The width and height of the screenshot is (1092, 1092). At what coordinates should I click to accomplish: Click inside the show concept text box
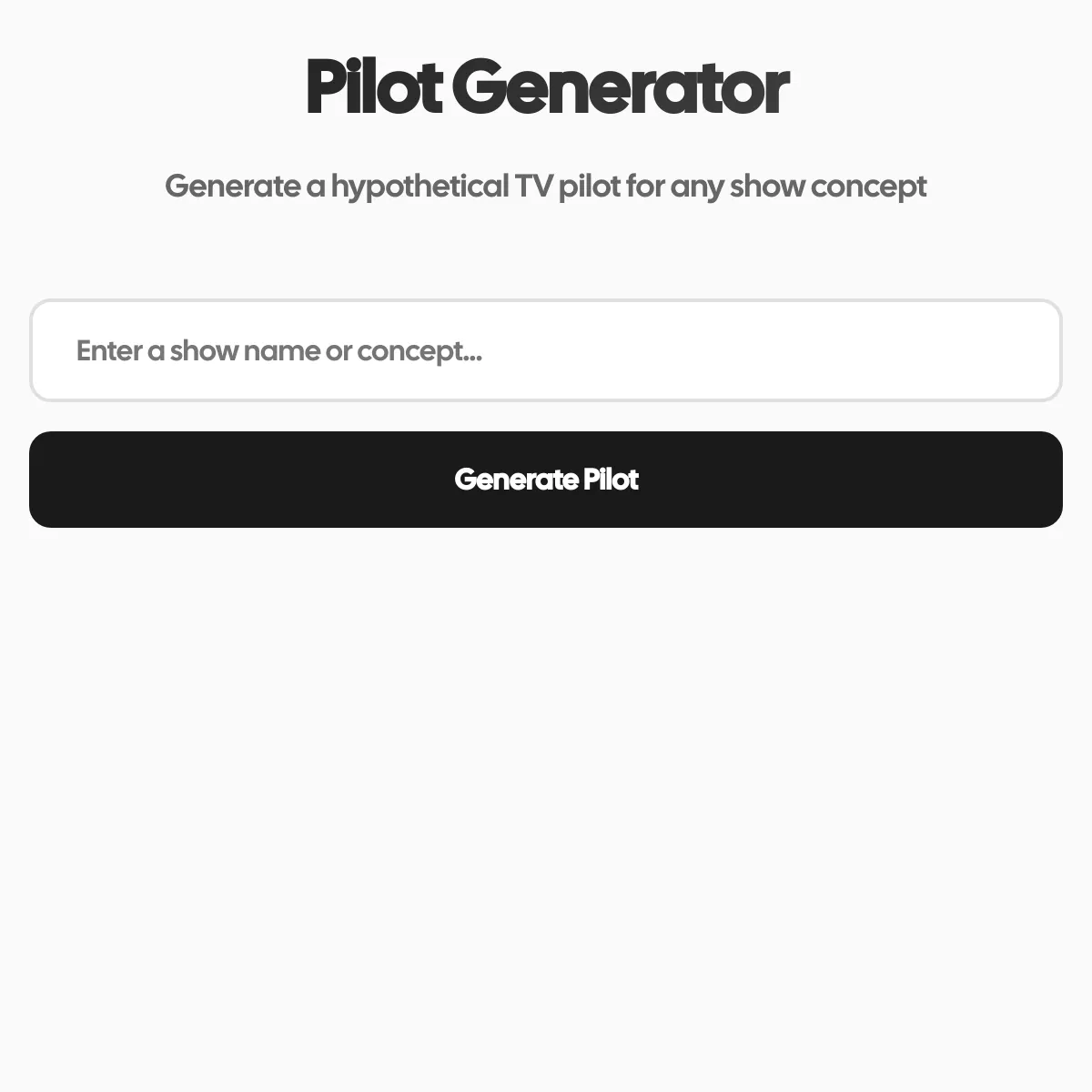click(546, 350)
